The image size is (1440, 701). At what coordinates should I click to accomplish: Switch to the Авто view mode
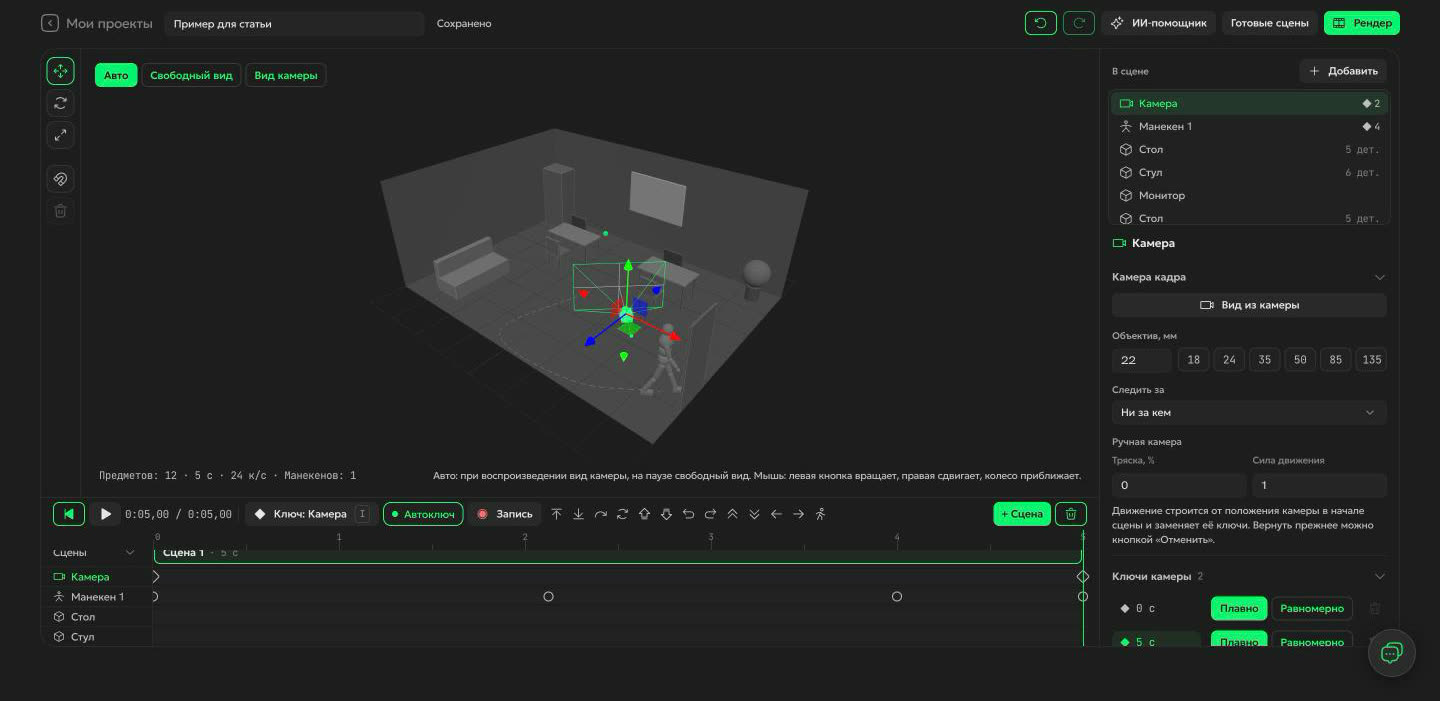(x=116, y=75)
